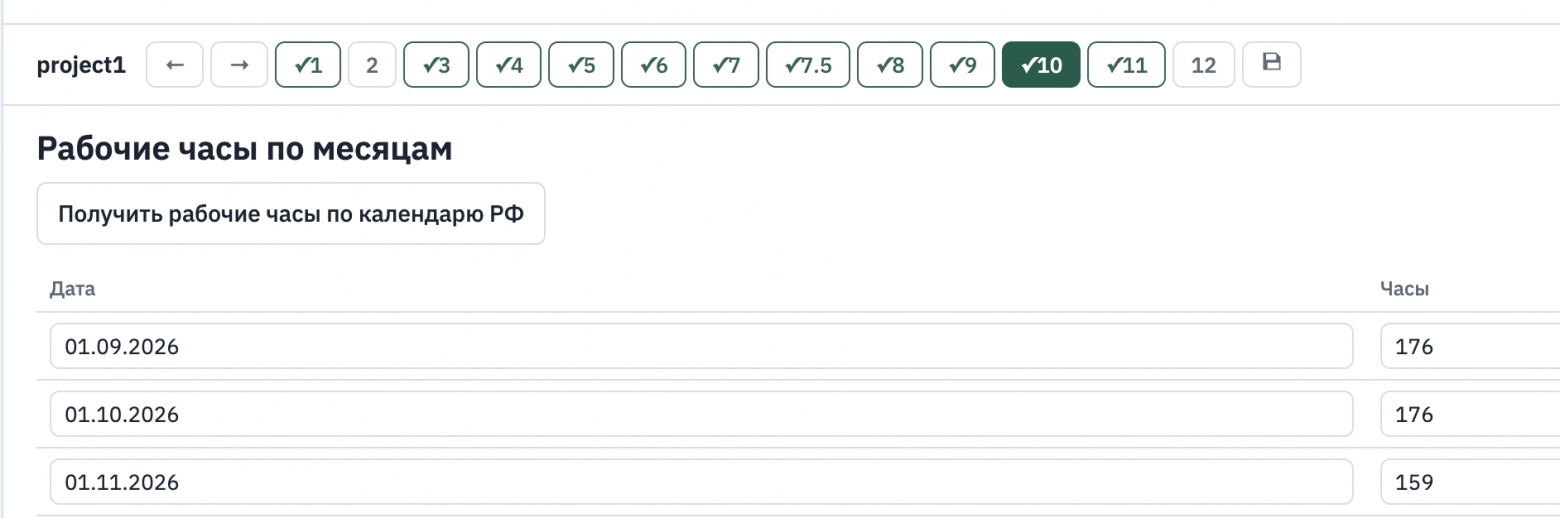This screenshot has height=518, width=1560.
Task: Switch to step 4
Action: coord(509,65)
